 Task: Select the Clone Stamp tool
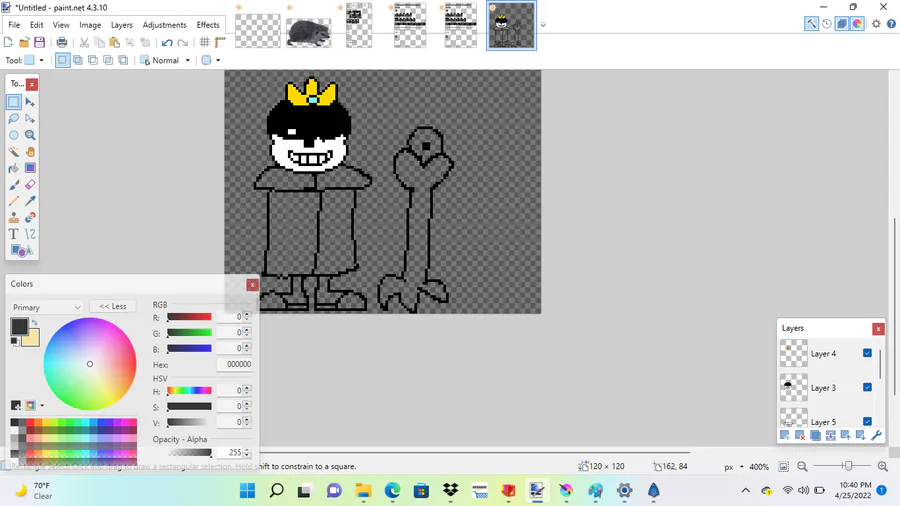14,217
